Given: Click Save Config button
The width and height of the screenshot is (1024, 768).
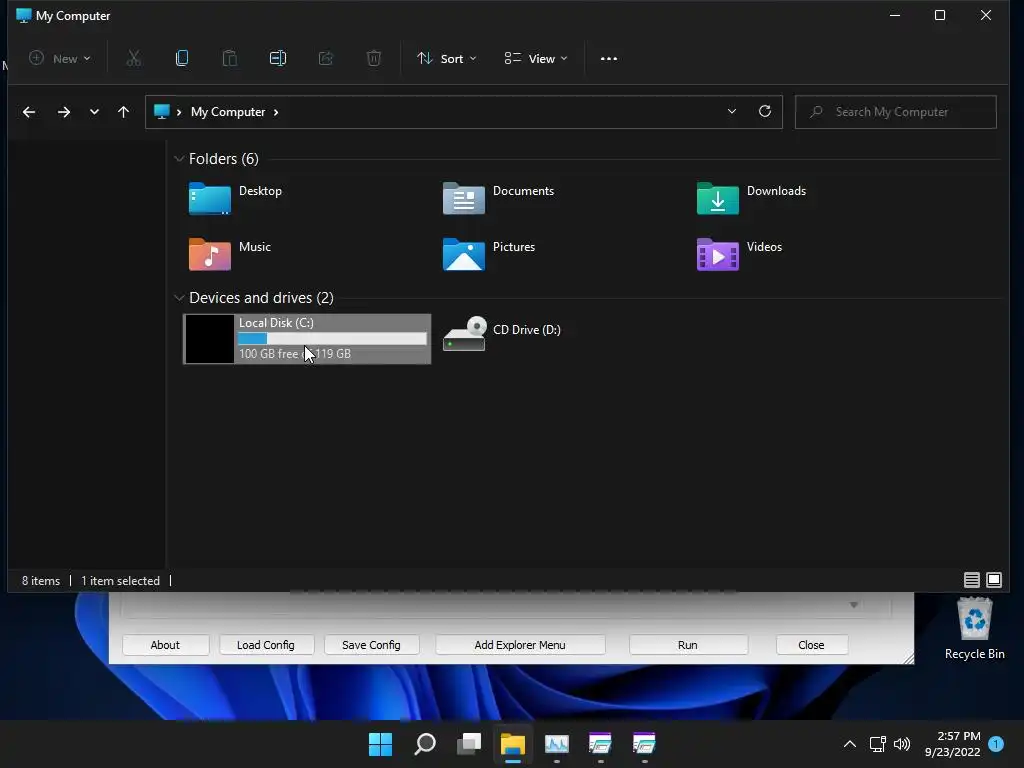Looking at the screenshot, I should coord(371,645).
